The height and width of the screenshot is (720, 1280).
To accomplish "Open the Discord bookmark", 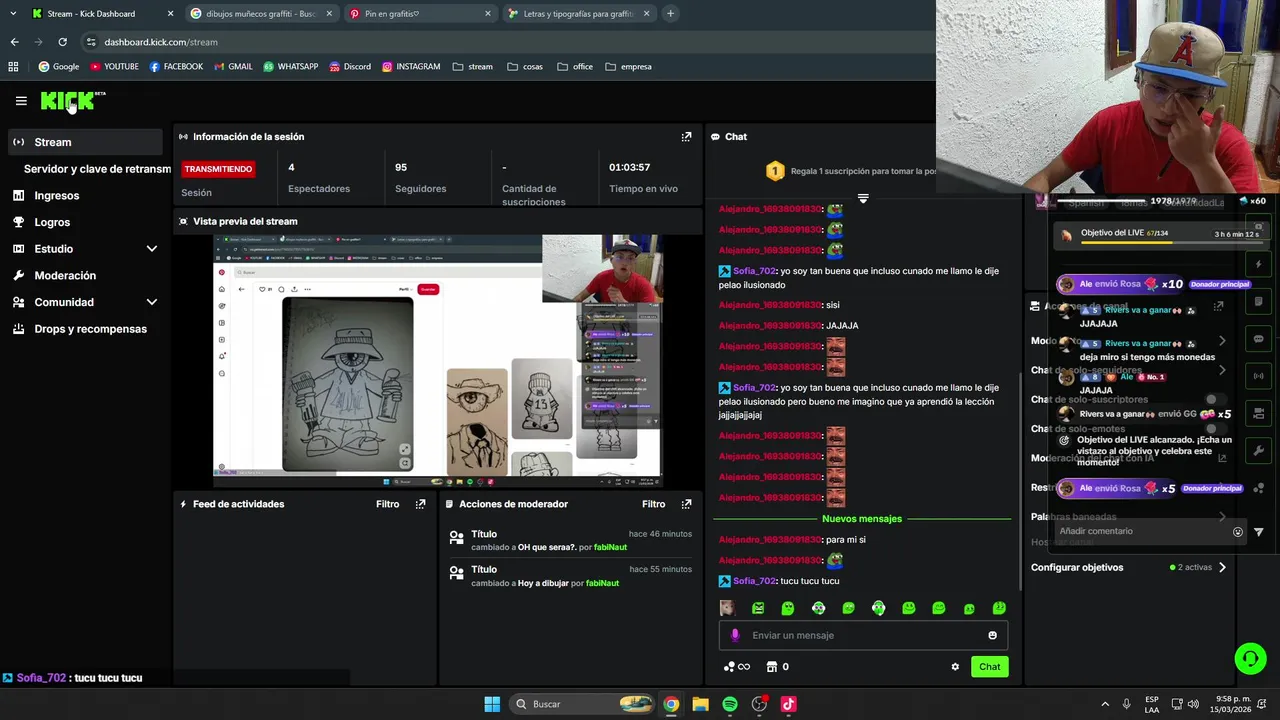I will (x=349, y=67).
